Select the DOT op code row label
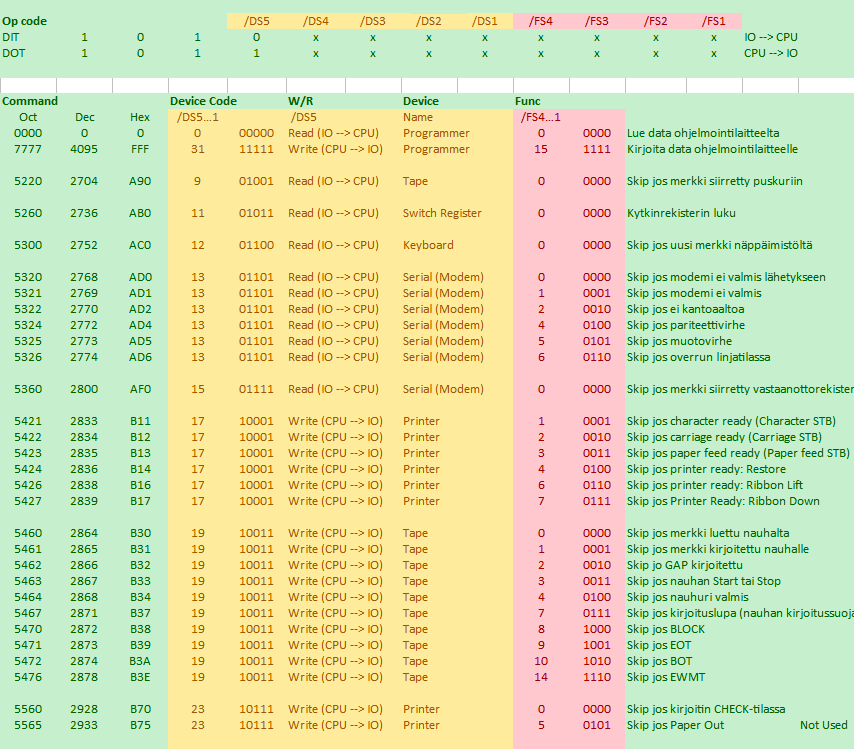854x749 pixels. point(14,53)
